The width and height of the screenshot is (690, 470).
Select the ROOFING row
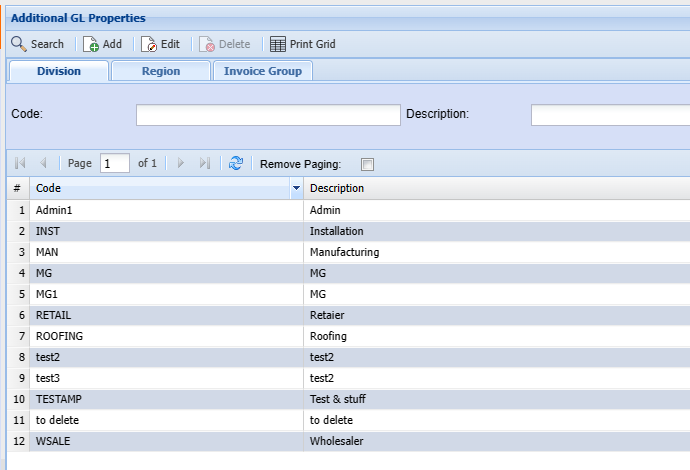click(x=59, y=336)
